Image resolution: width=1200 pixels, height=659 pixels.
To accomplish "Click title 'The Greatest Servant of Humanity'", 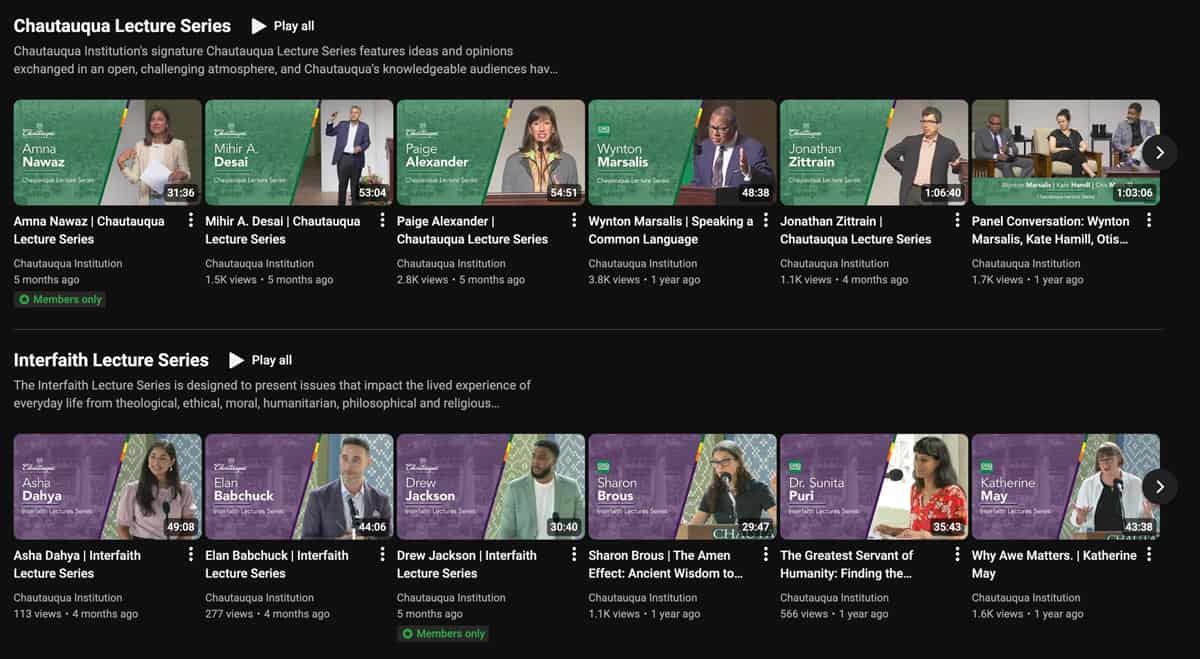I will (847, 564).
